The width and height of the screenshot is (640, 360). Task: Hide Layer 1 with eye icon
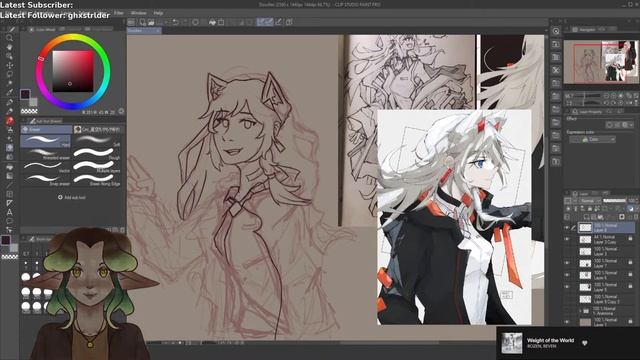(567, 322)
